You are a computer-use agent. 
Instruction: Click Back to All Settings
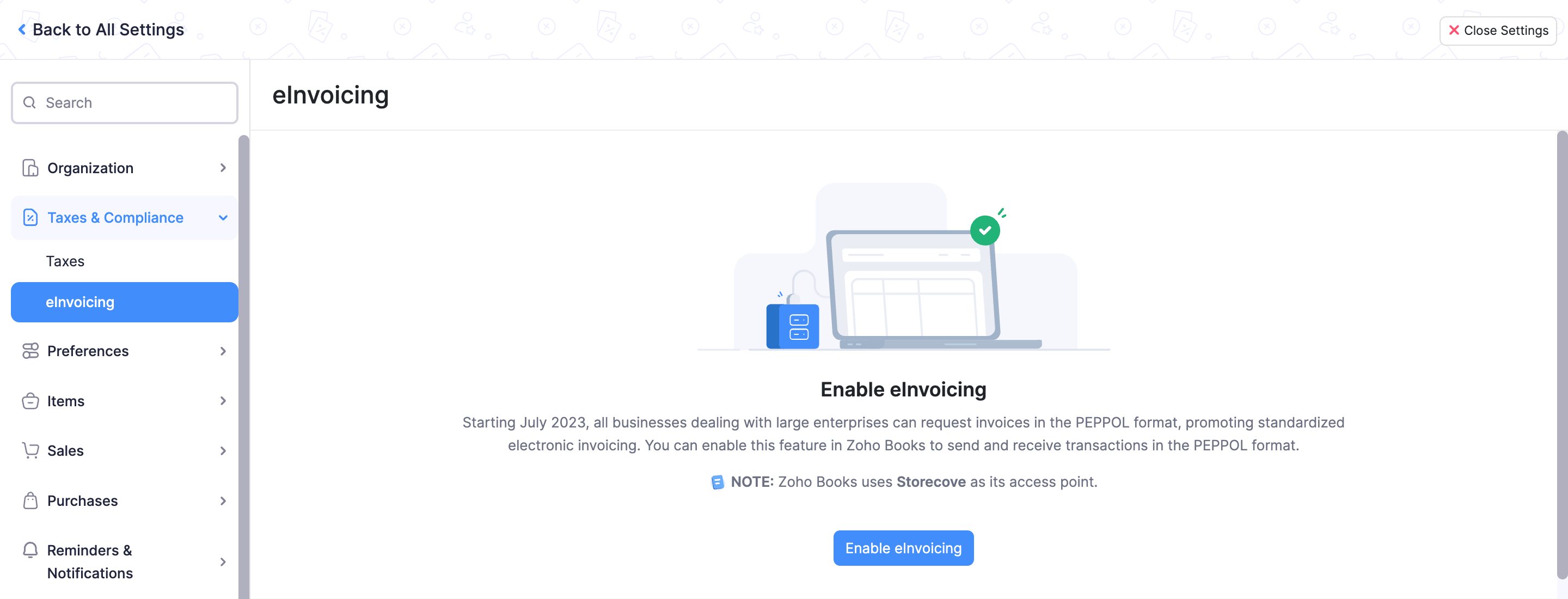click(101, 29)
